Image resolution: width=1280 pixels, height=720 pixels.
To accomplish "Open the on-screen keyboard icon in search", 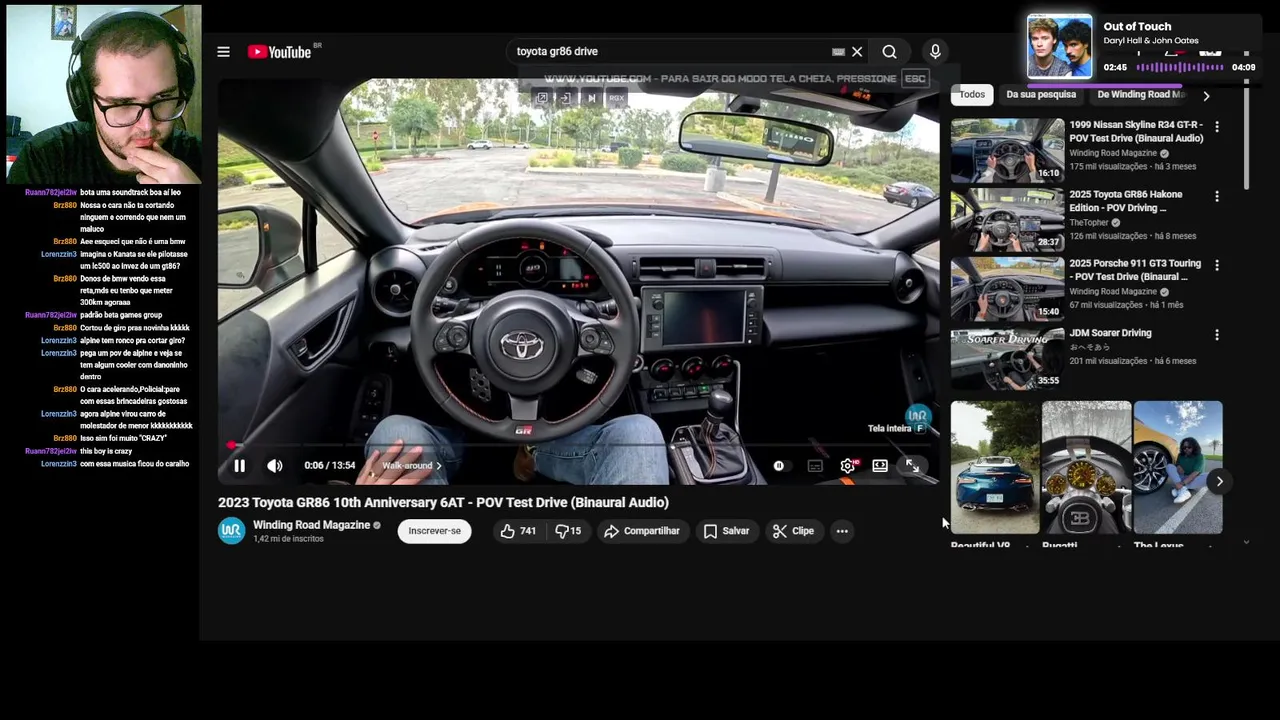I will click(838, 52).
